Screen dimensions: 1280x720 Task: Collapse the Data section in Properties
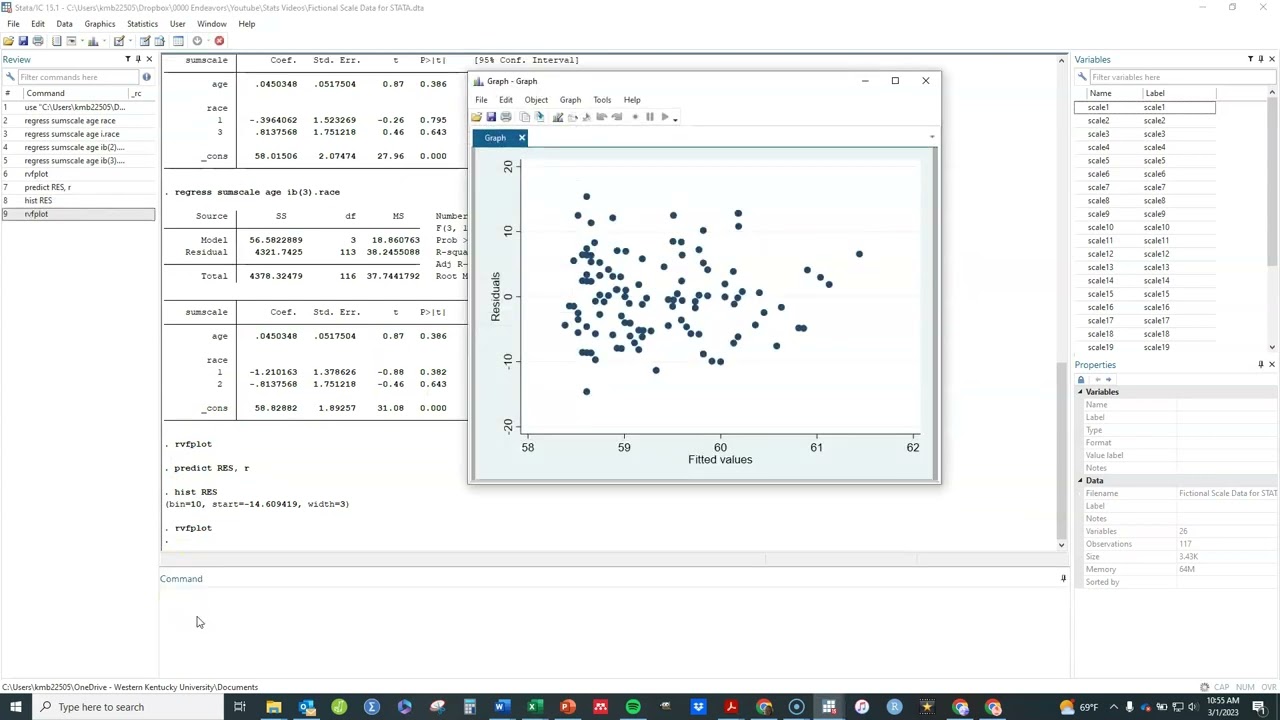pos(1080,481)
